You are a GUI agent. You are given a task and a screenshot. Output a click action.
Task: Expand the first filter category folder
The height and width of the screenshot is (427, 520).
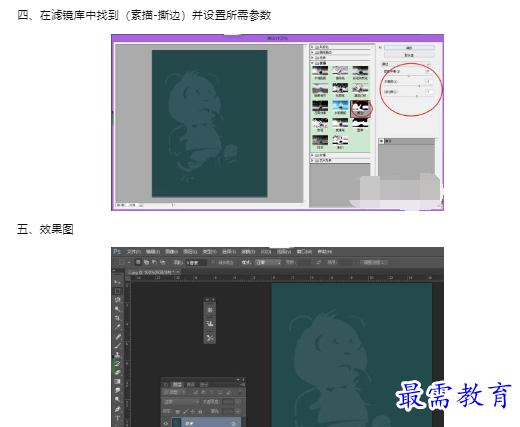(x=312, y=47)
